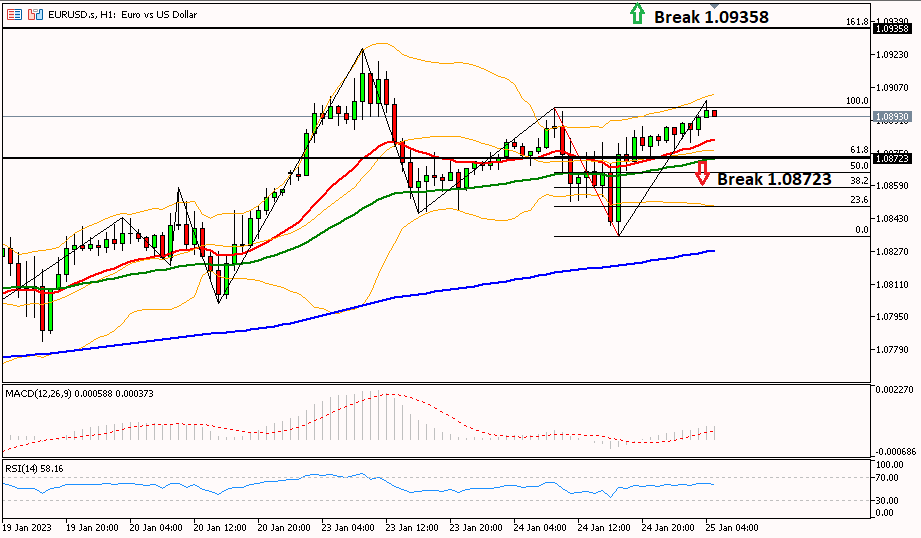Click 1.09230 on the price scale
The image size is (921, 538).
892,55
